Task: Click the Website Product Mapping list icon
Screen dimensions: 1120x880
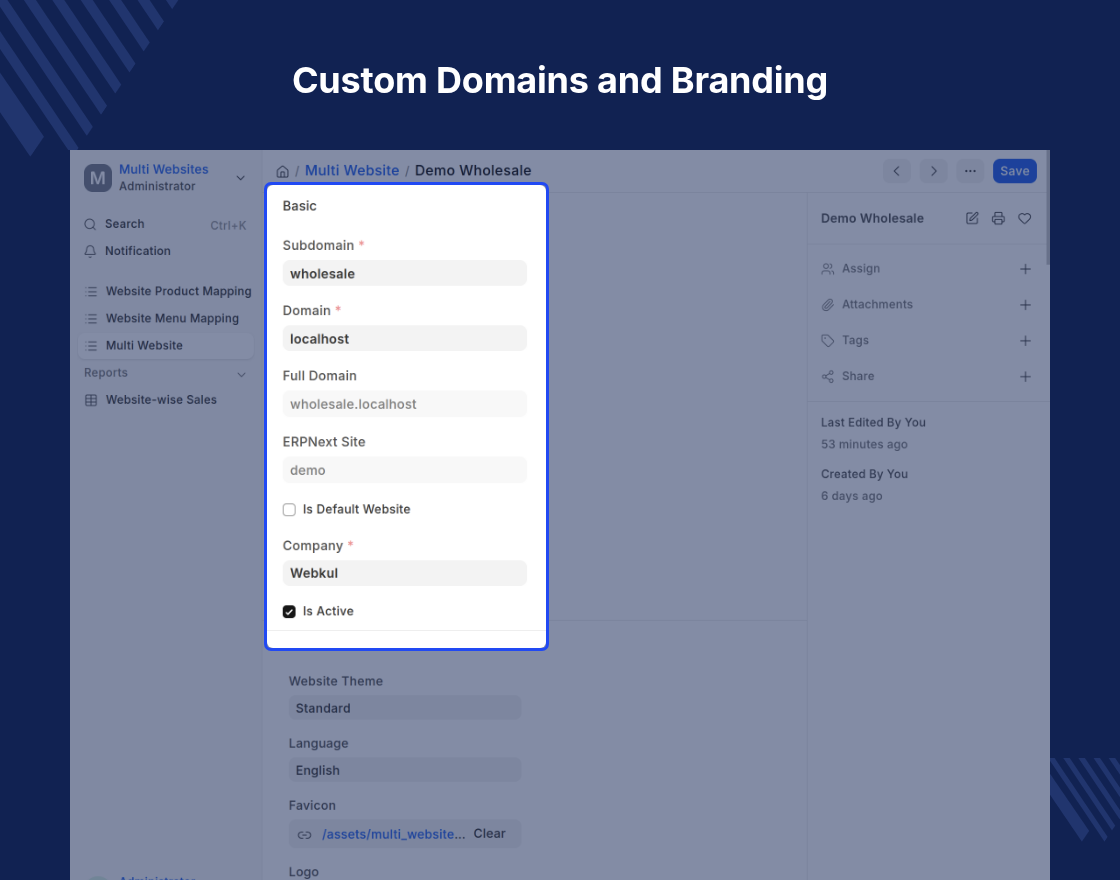Action: (91, 291)
